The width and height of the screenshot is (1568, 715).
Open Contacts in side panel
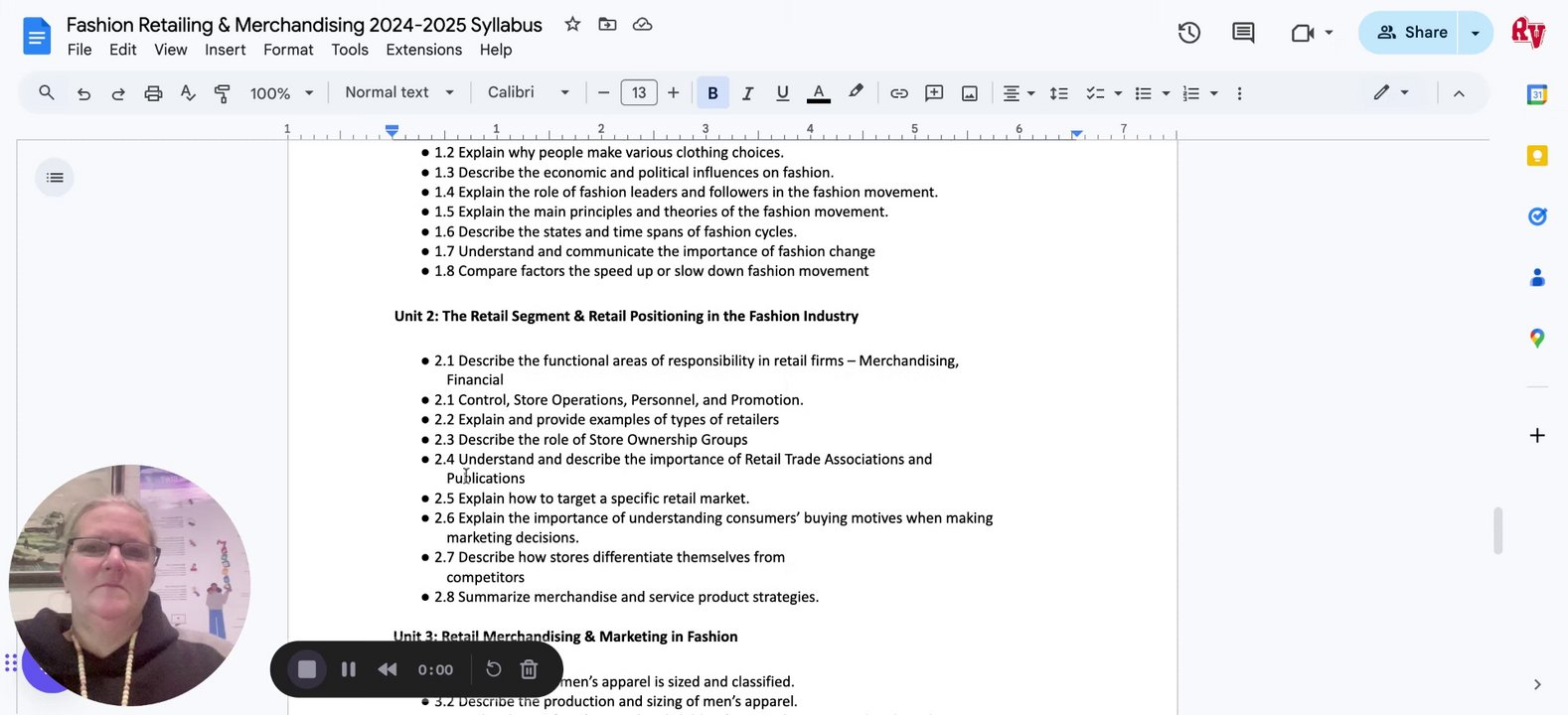point(1537,277)
